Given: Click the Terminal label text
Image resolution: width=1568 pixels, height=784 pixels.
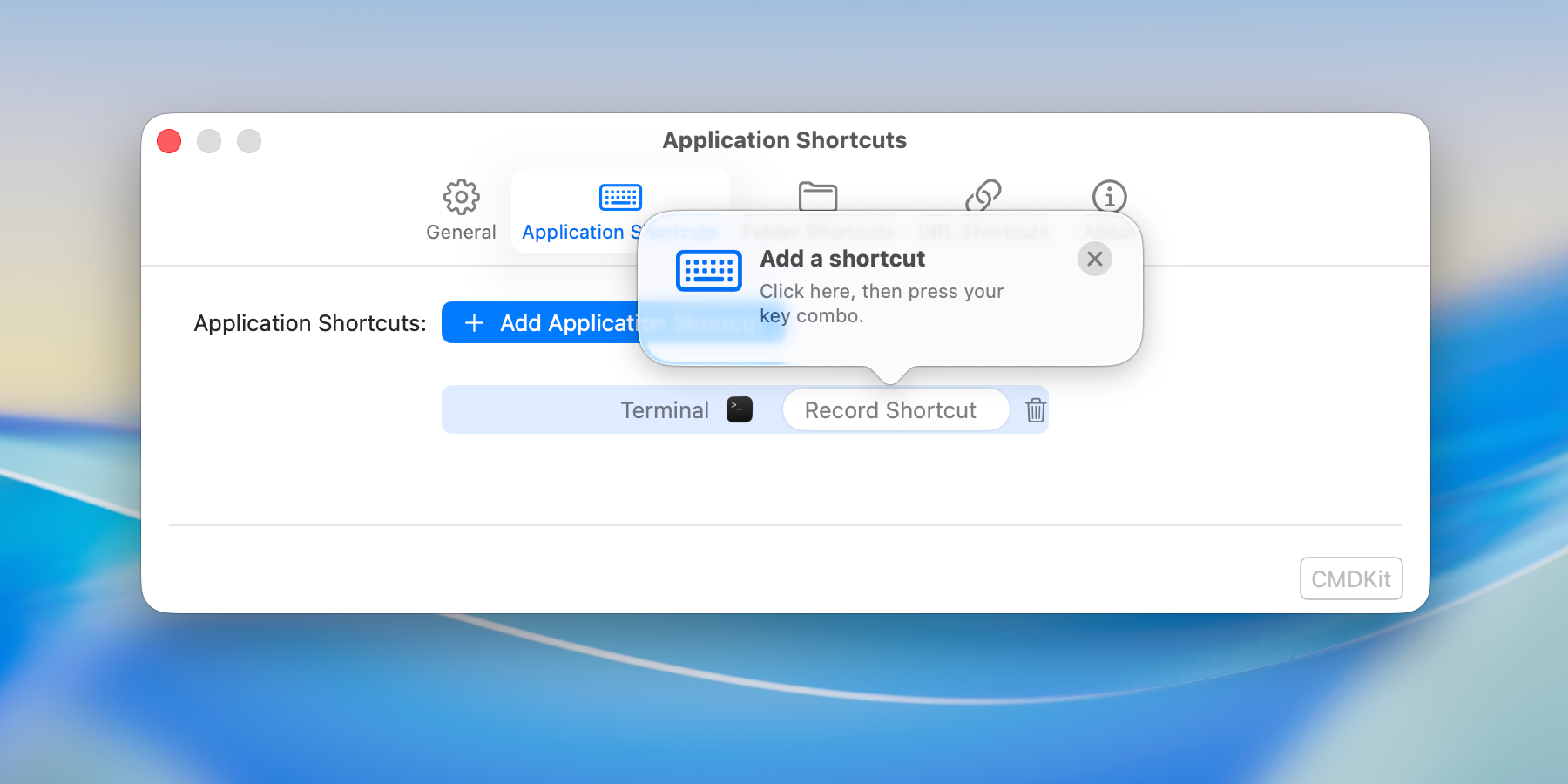Looking at the screenshot, I should 664,409.
